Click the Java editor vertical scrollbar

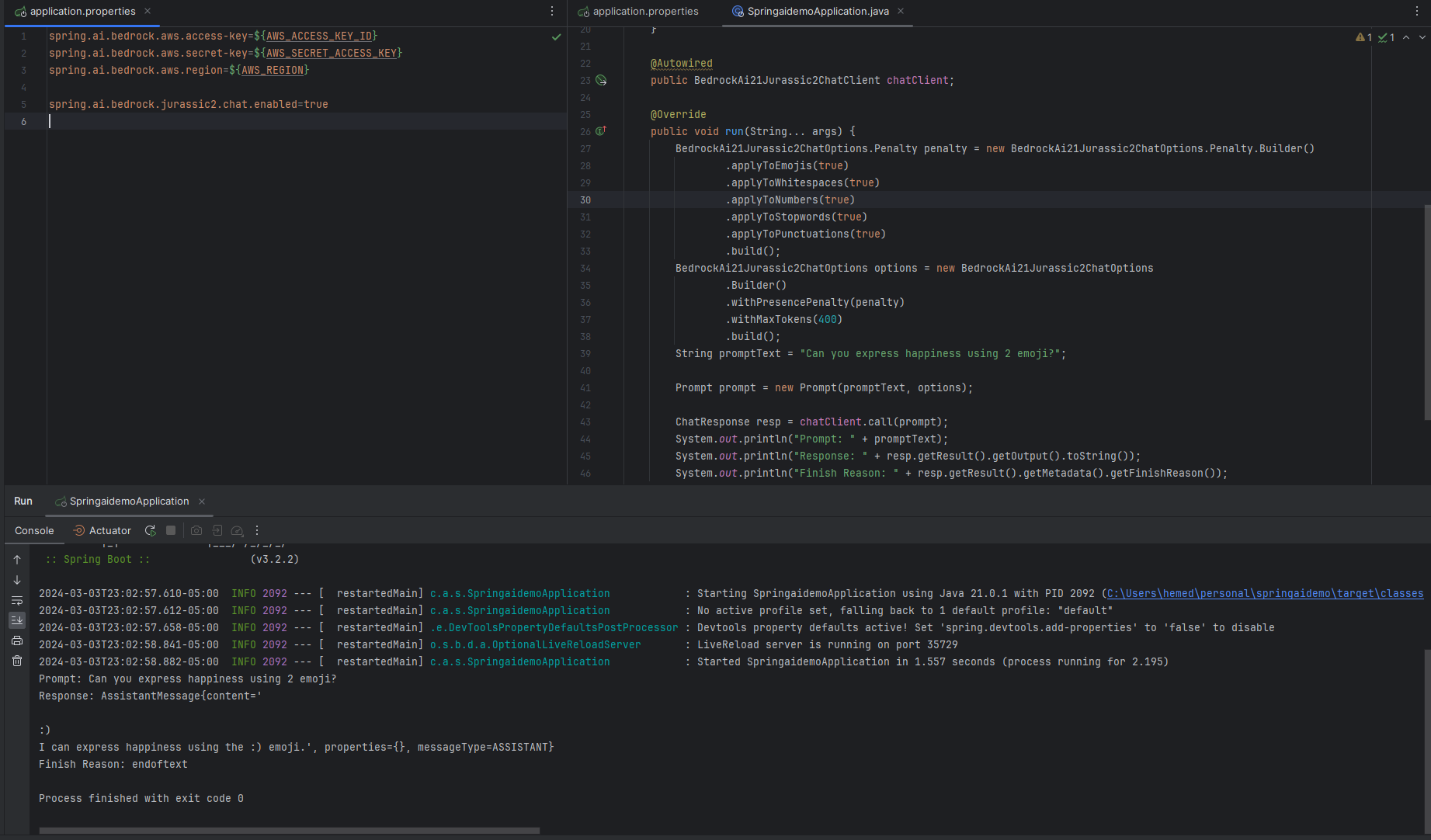[x=1427, y=312]
